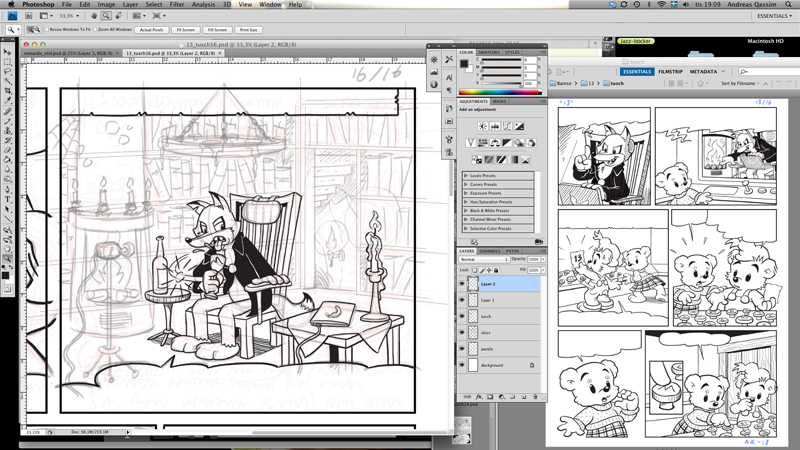Screen dimensions: 800x450
Task: Add a Color Balance adjustment
Action: 495,143
